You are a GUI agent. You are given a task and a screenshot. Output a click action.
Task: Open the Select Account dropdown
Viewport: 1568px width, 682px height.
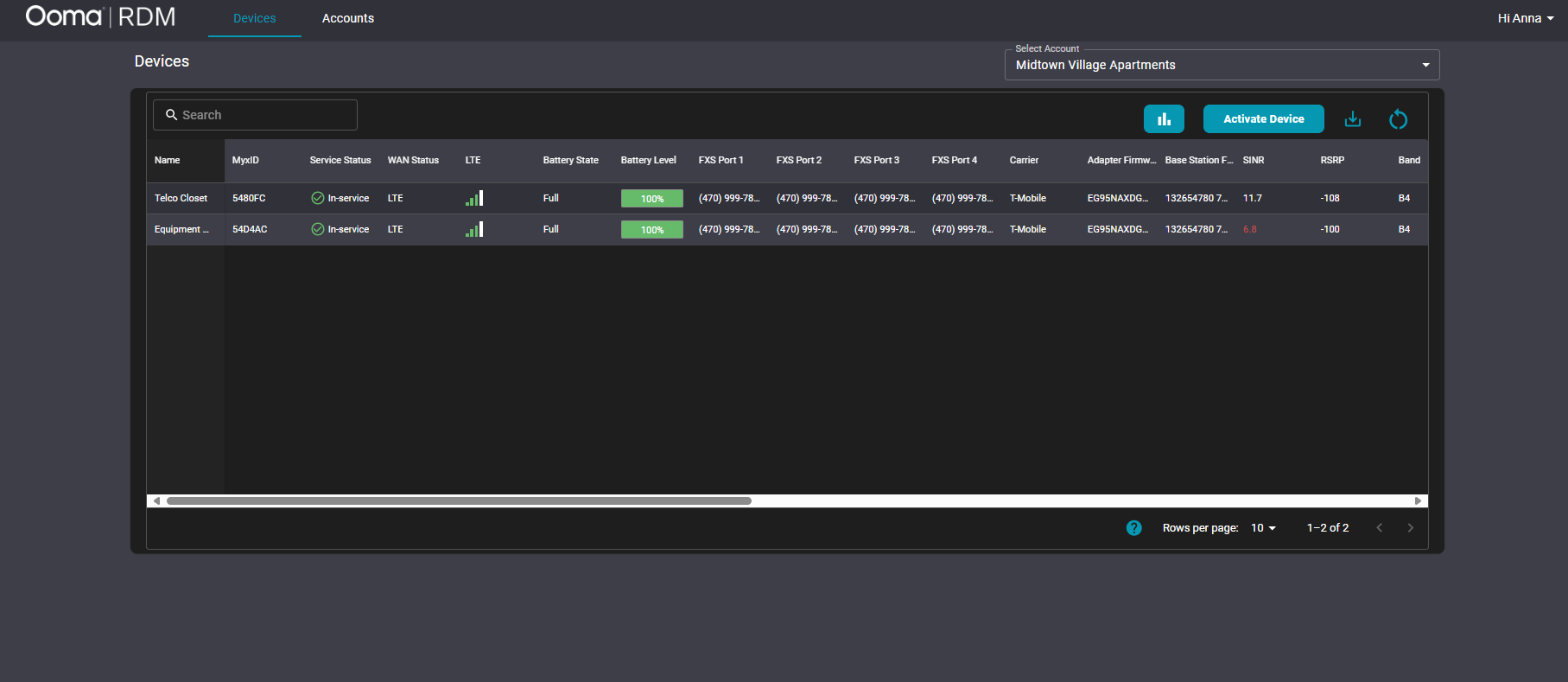point(1222,65)
